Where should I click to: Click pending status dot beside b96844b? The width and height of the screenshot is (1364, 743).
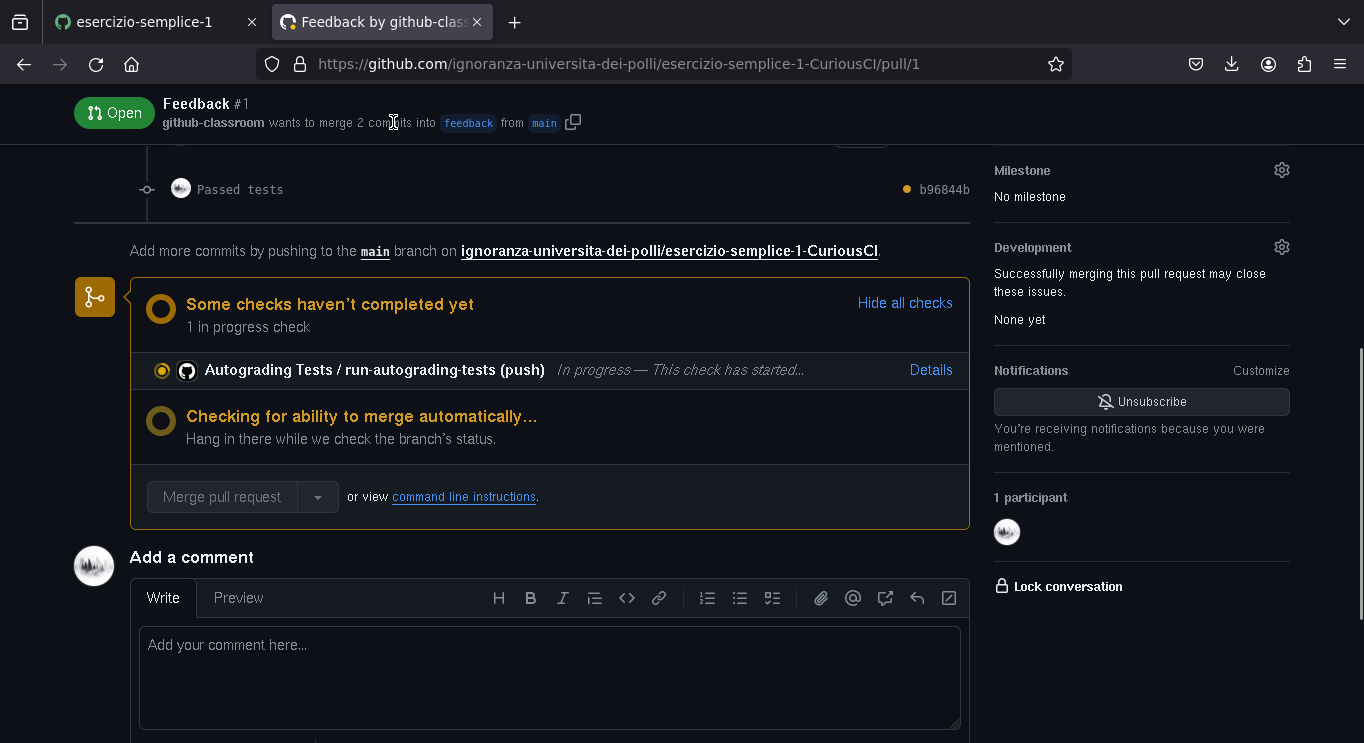(907, 189)
